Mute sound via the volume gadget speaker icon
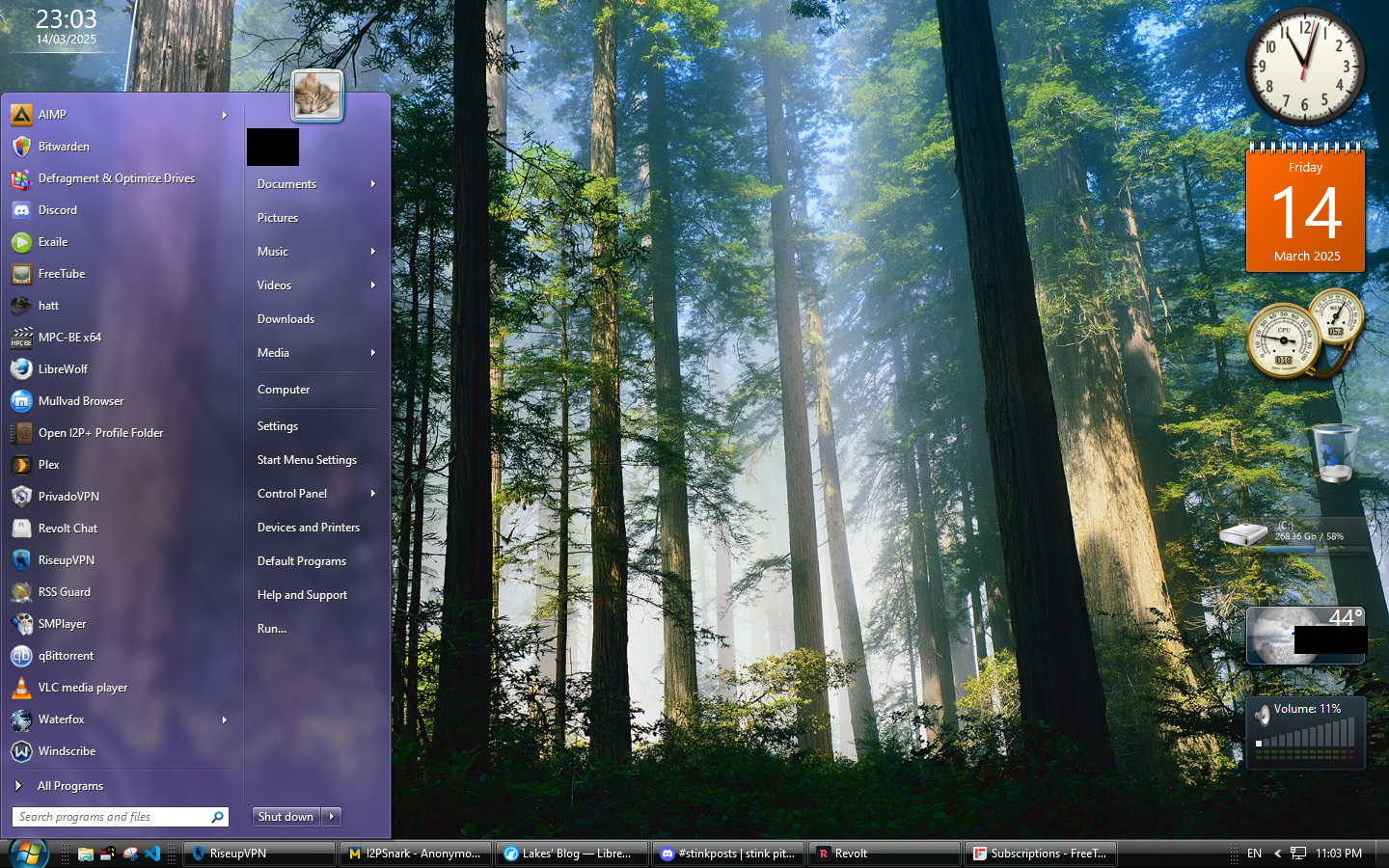 (1262, 715)
